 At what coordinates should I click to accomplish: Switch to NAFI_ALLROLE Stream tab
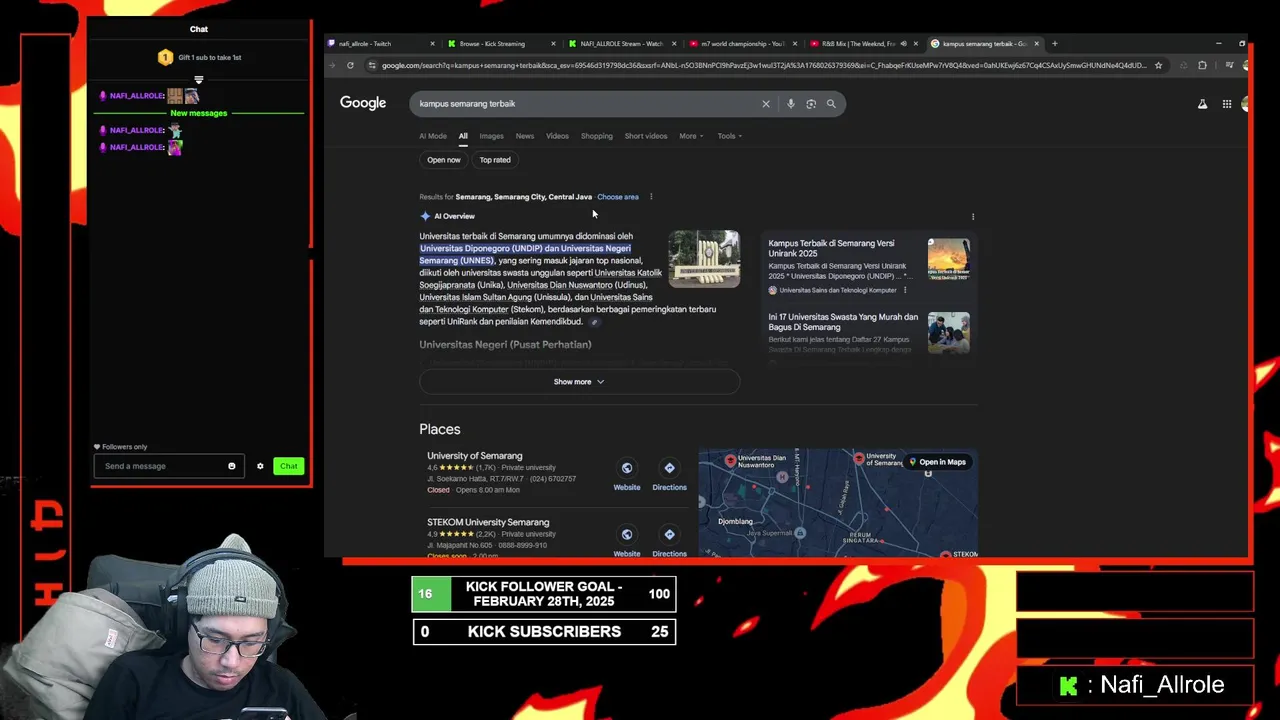pos(621,44)
